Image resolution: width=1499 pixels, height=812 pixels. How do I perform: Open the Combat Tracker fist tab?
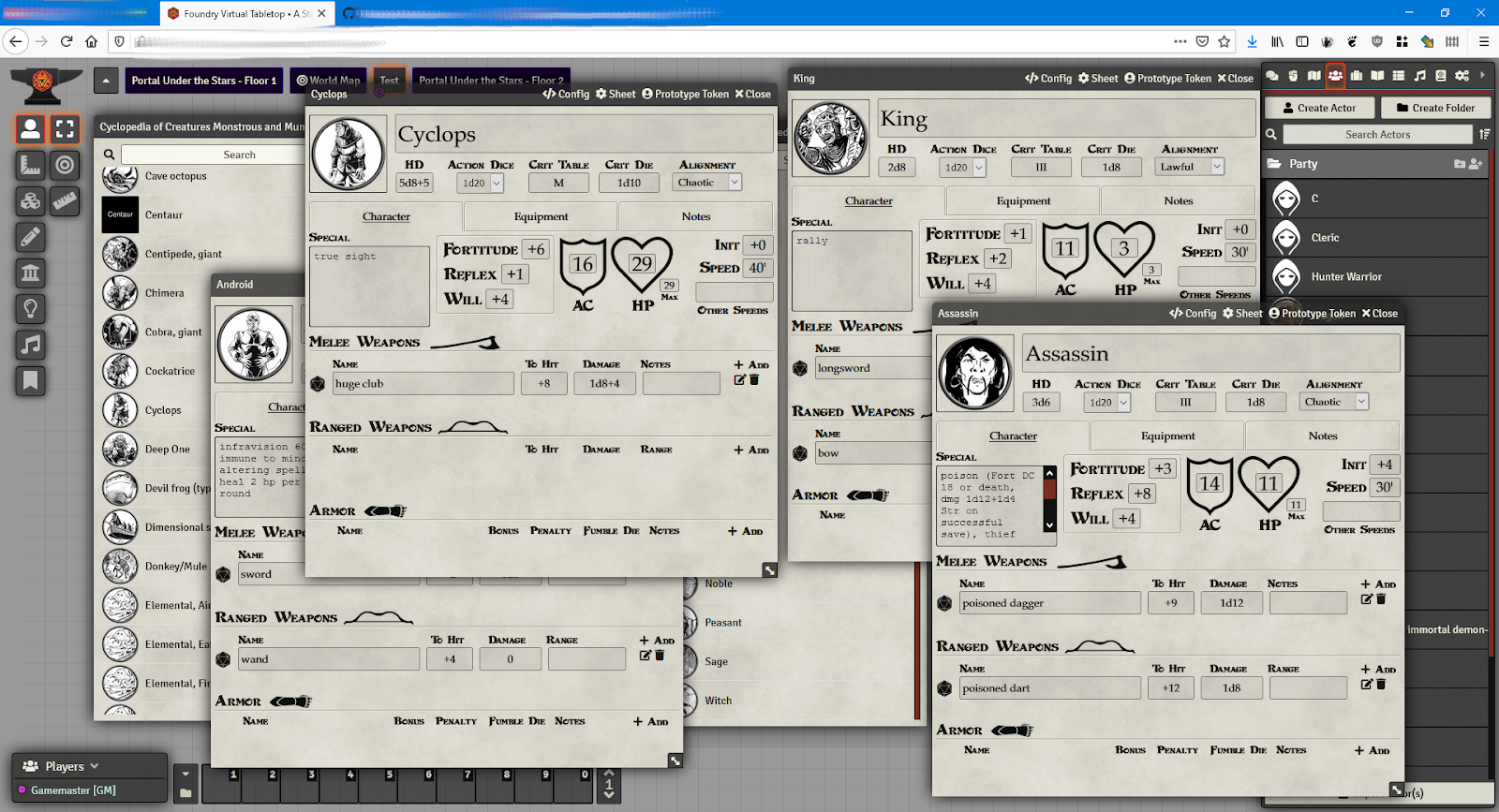[1293, 76]
